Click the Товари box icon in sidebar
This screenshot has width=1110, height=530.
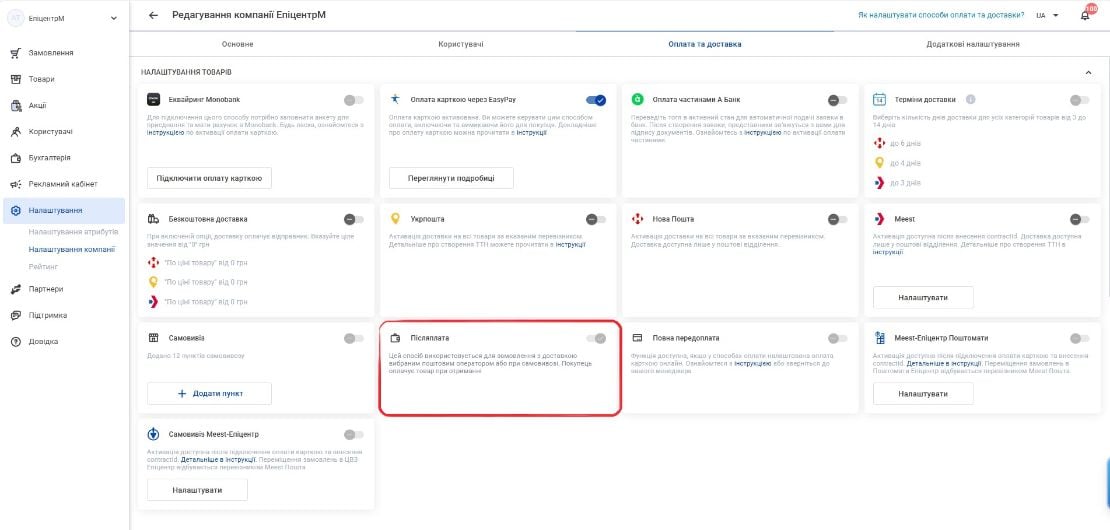[x=16, y=79]
